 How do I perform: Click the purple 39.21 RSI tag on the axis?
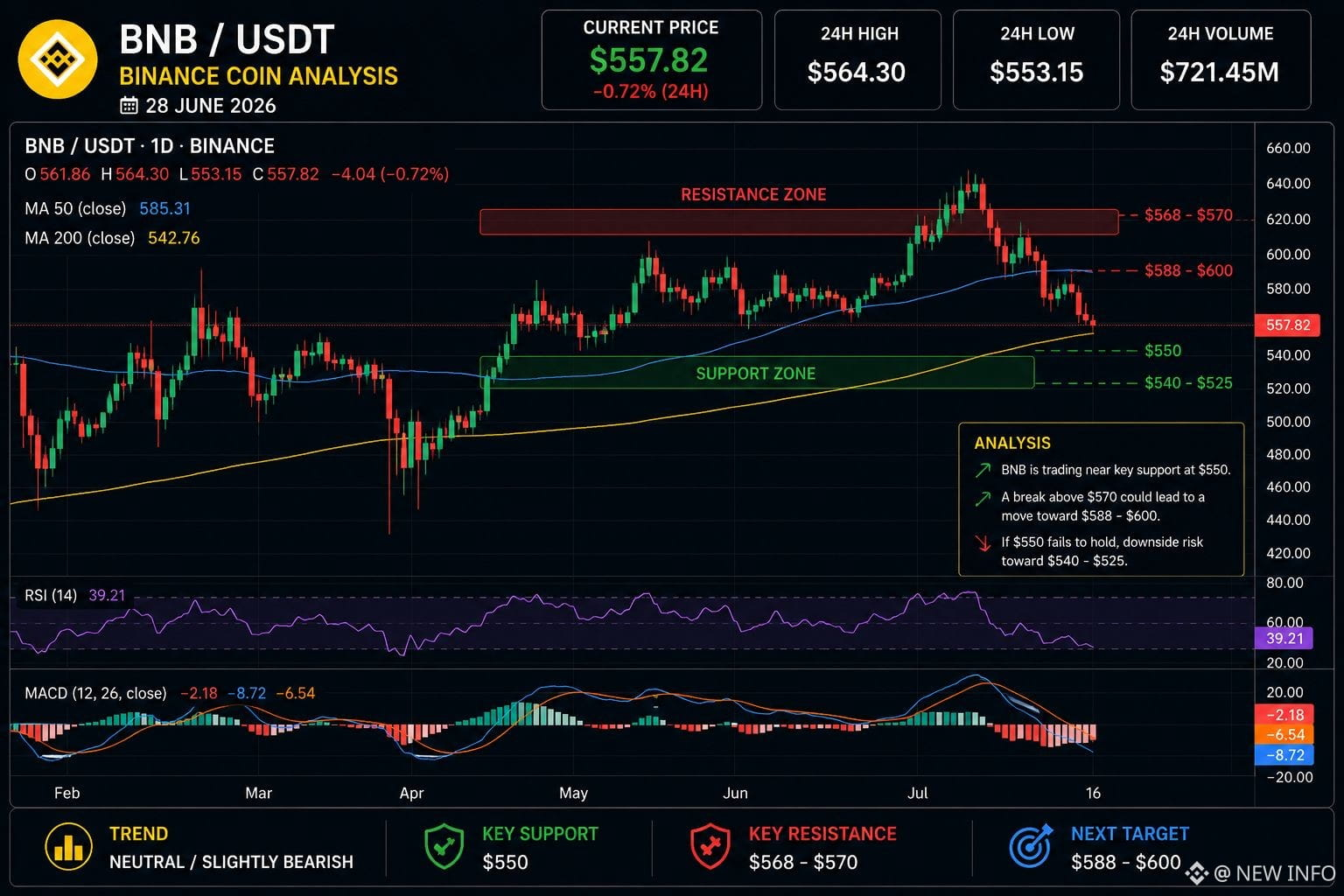click(1284, 639)
